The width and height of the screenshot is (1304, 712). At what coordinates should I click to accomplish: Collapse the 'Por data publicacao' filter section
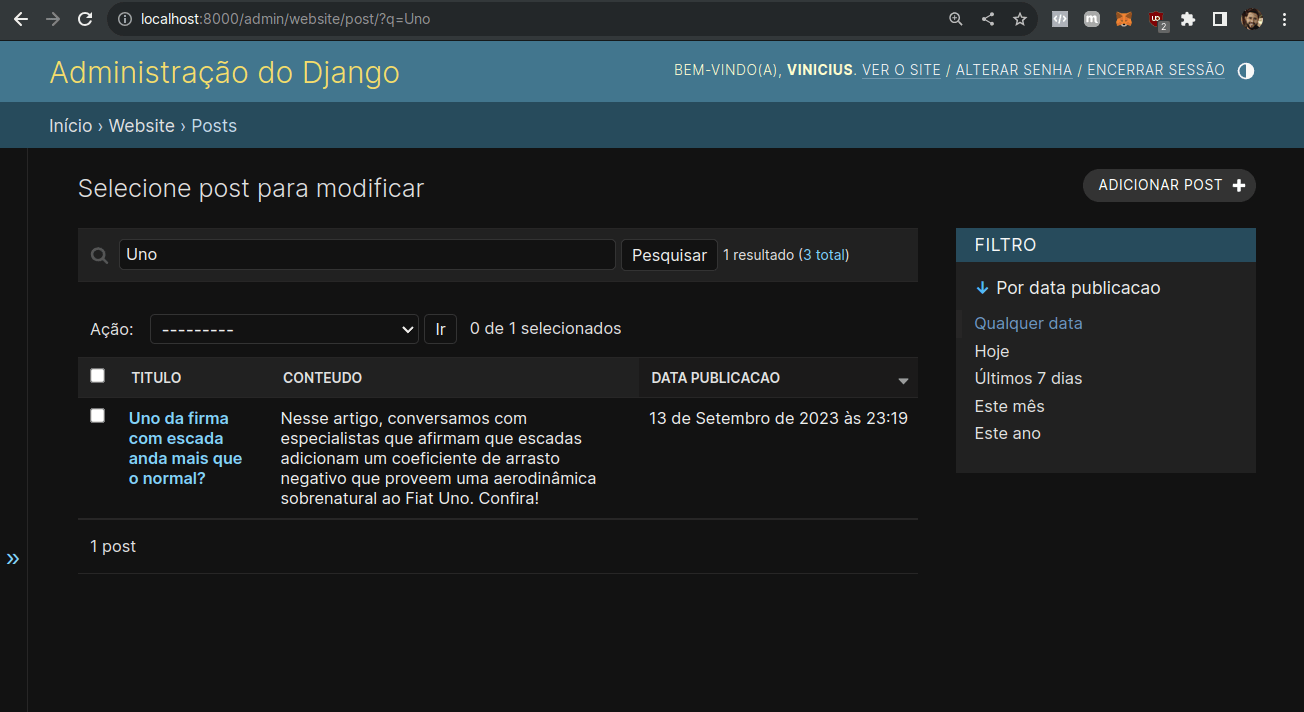coord(982,288)
